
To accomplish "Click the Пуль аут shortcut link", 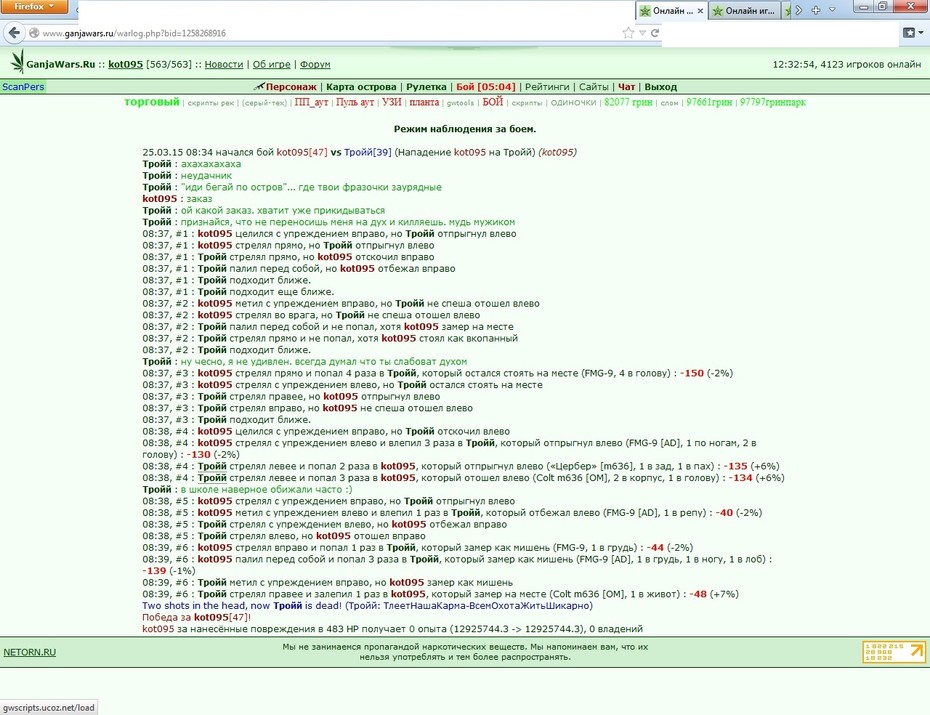I will click(x=355, y=103).
